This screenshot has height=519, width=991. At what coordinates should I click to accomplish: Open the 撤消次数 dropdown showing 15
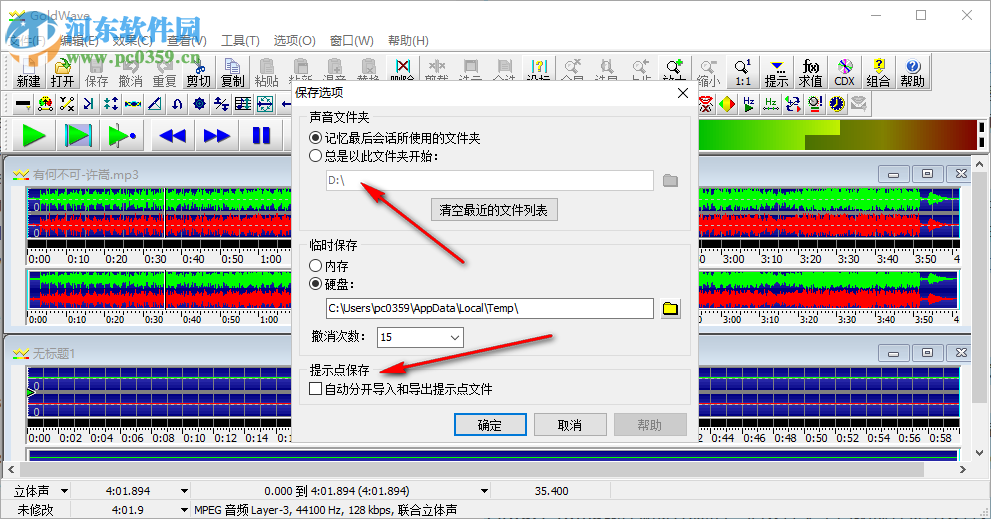[420, 338]
